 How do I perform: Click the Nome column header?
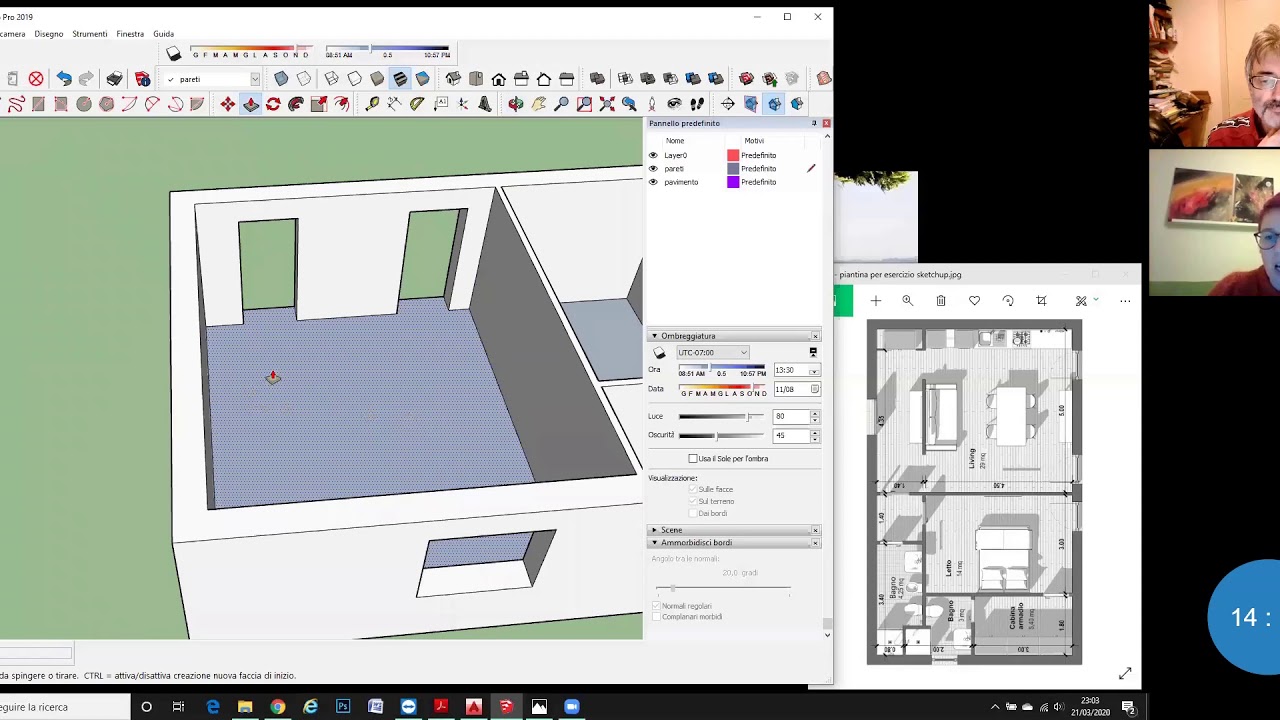pyautogui.click(x=675, y=141)
